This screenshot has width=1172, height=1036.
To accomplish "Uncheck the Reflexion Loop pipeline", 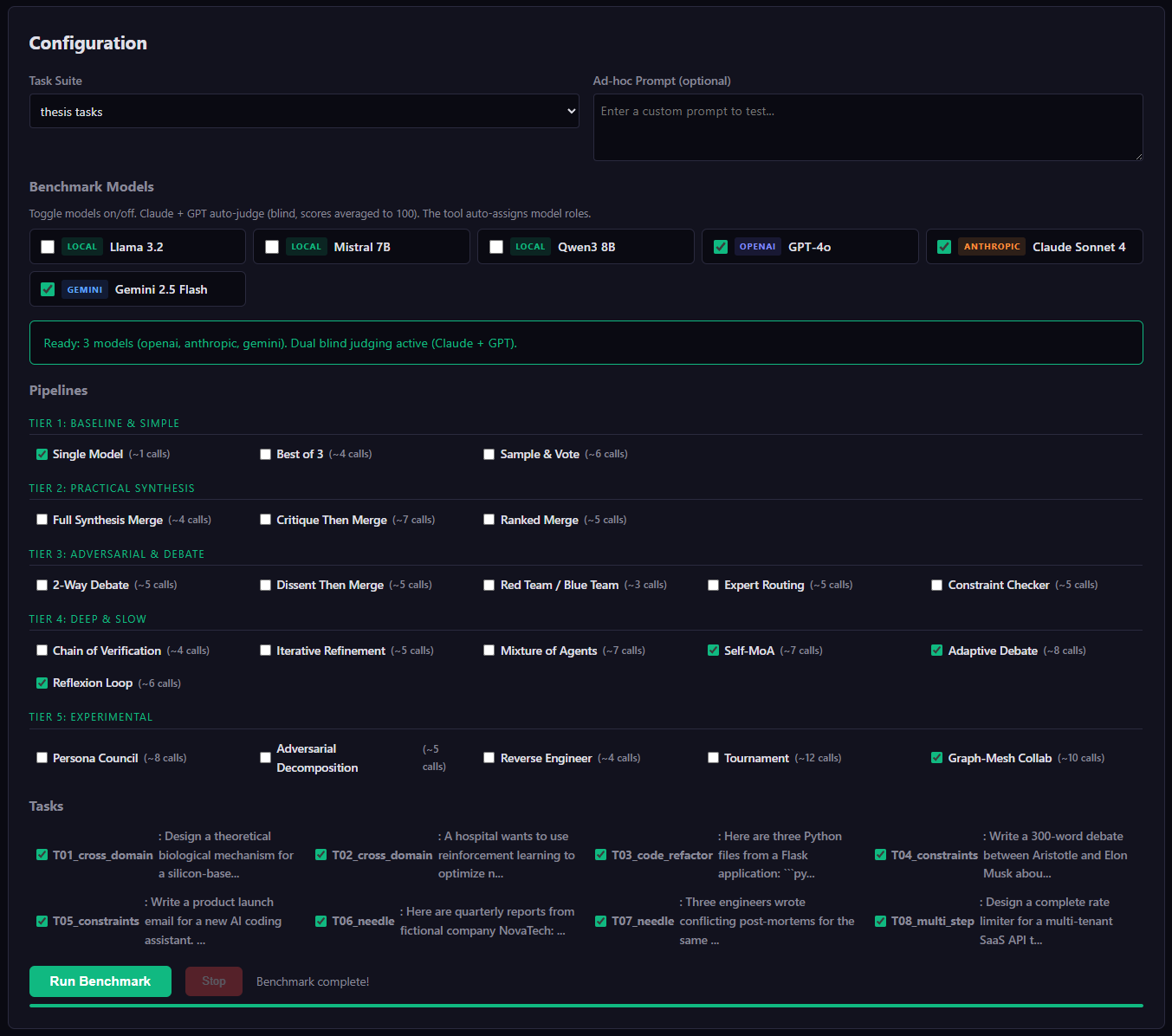I will (42, 683).
